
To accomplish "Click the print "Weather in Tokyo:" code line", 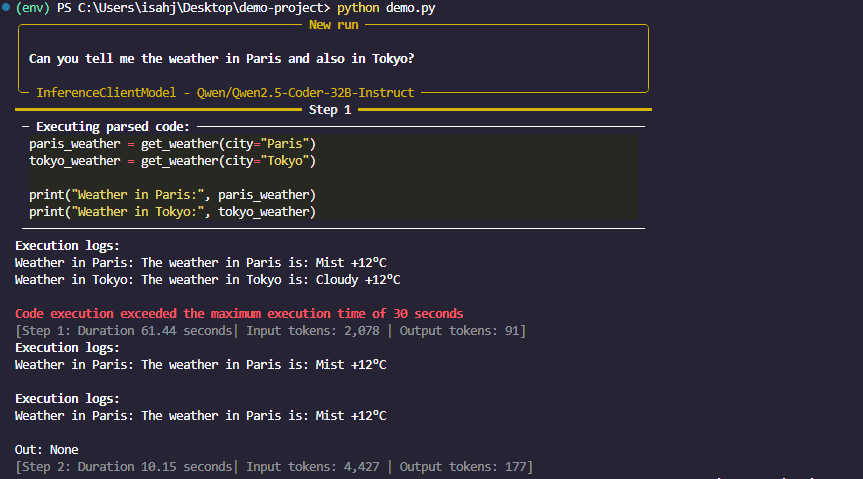I will tap(172, 211).
